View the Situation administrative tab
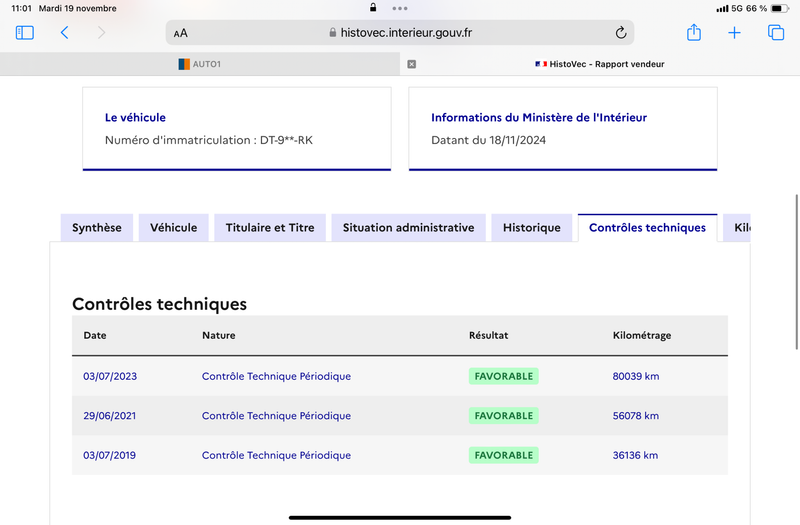This screenshot has width=800, height=525. click(409, 228)
